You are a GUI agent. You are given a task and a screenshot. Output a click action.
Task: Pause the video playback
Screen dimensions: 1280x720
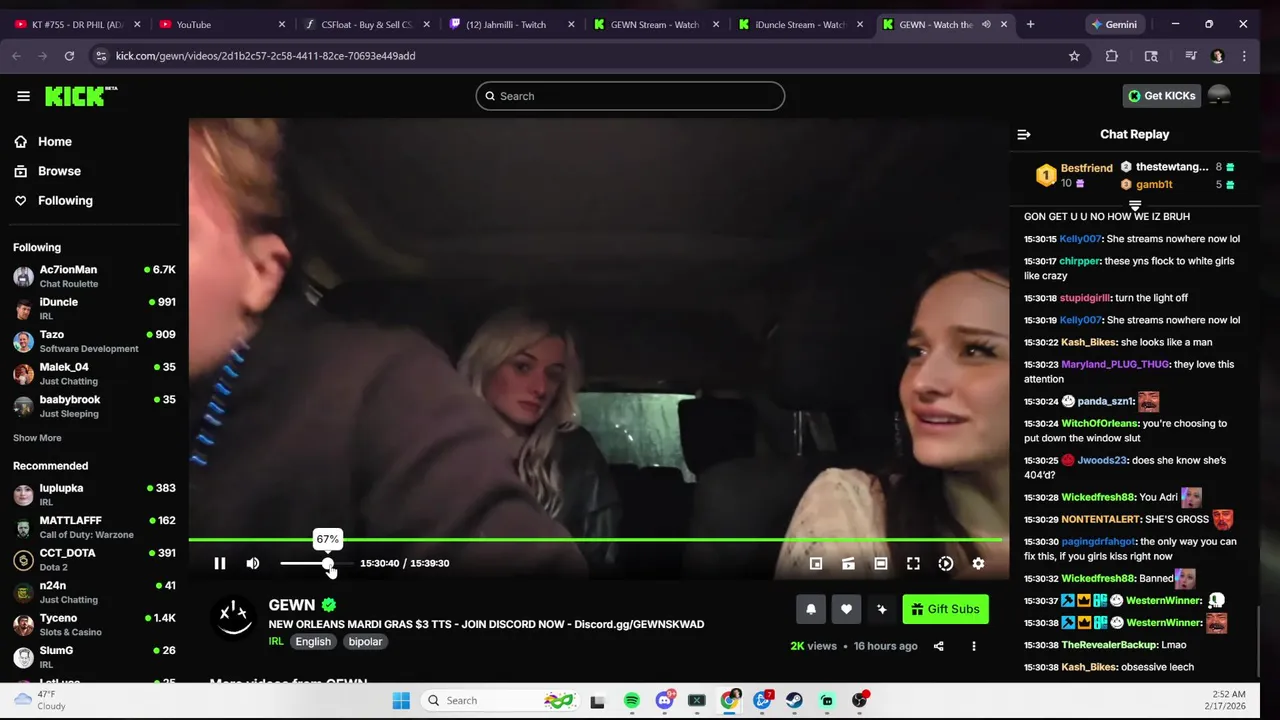coord(220,563)
